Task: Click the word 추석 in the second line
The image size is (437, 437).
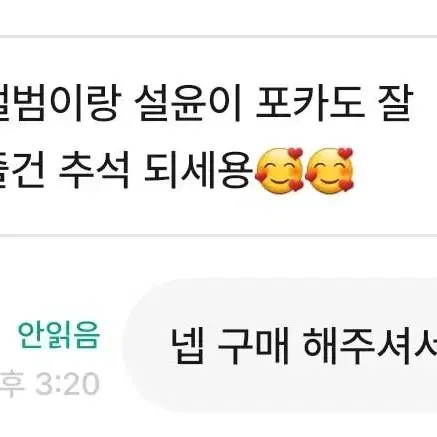Action: (x=94, y=171)
